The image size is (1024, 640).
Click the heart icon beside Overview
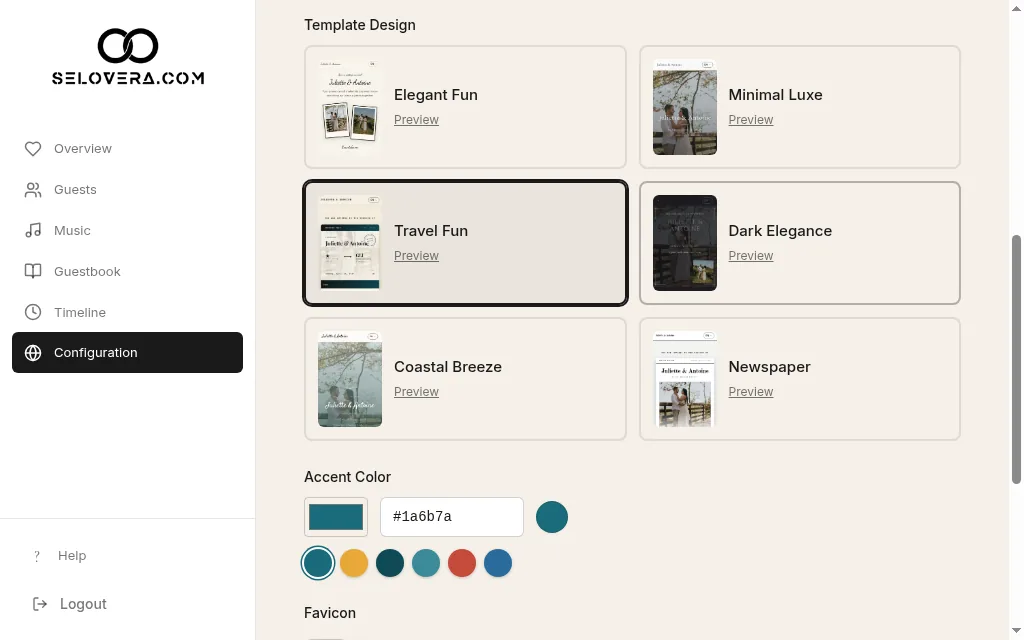(x=33, y=149)
